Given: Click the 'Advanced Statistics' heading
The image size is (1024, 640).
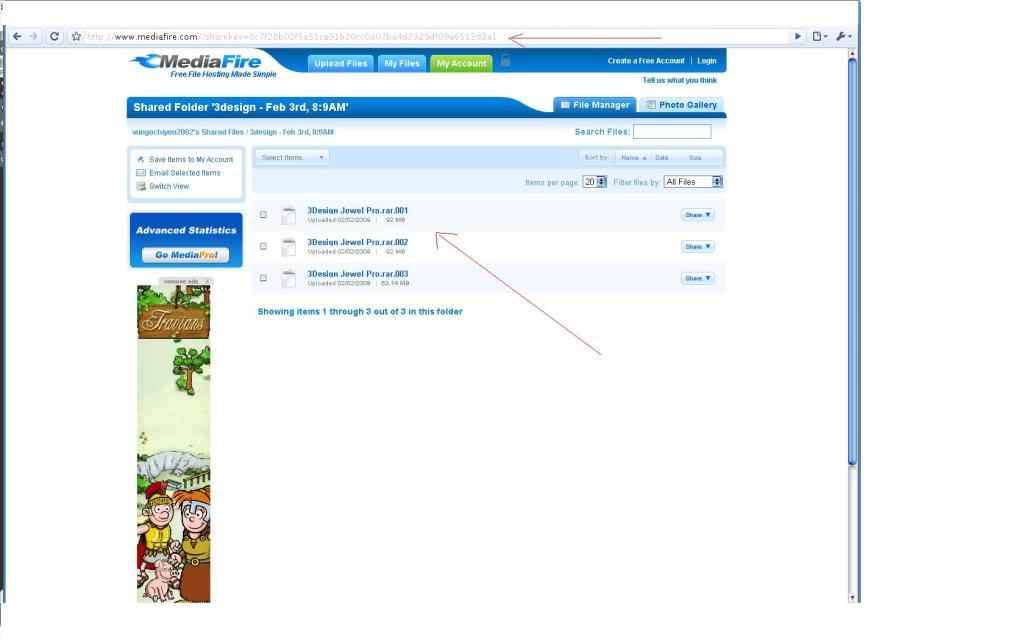Looking at the screenshot, I should point(186,231).
